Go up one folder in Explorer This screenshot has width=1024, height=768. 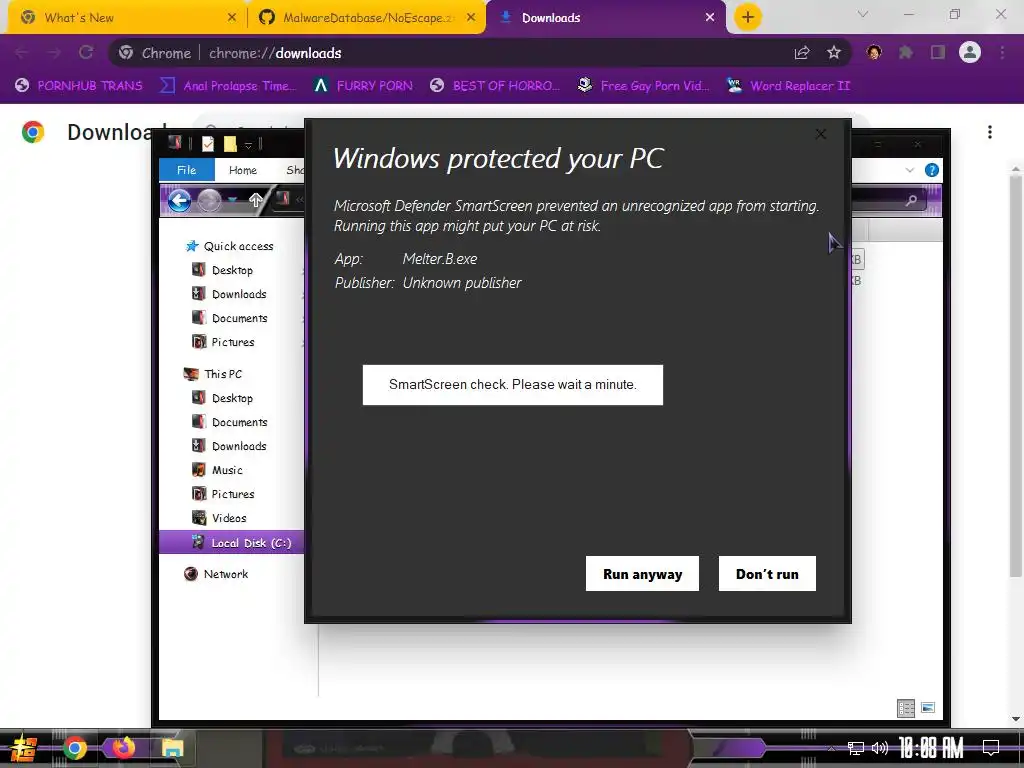point(255,200)
